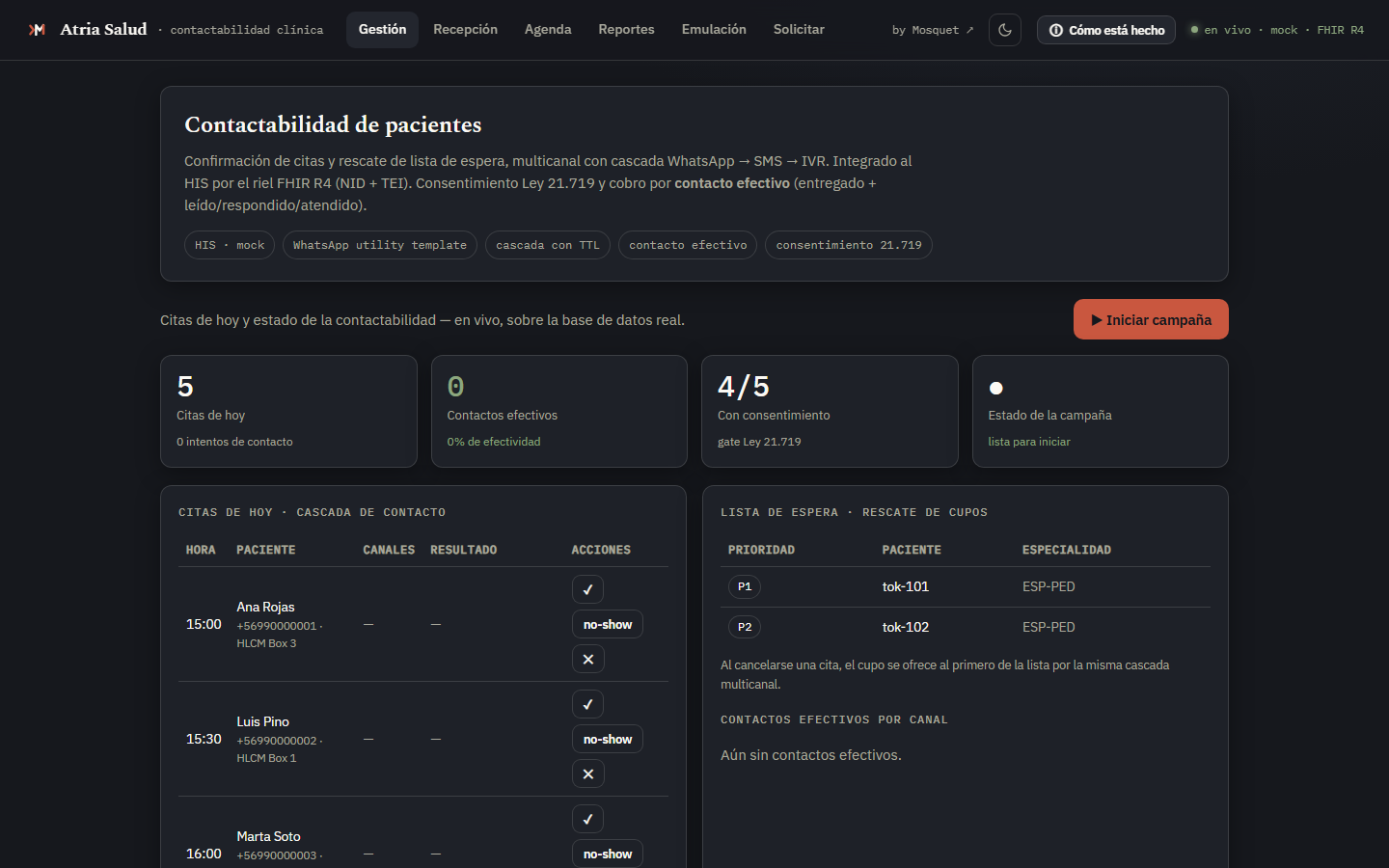Mark Marta Soto as no-show
Screen dimensions: 1389x868
click(x=608, y=854)
